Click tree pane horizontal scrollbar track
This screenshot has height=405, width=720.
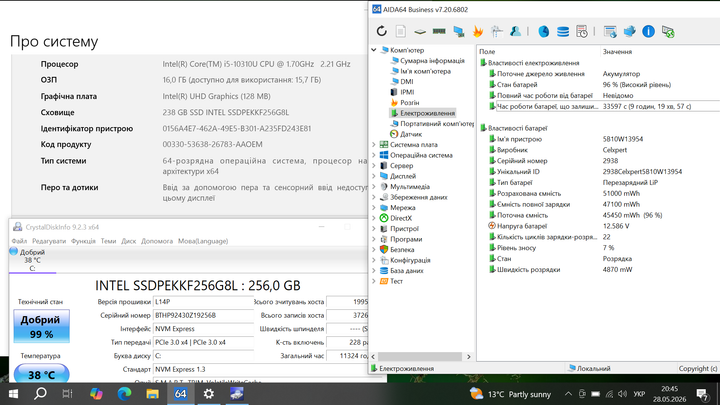(x=420, y=357)
